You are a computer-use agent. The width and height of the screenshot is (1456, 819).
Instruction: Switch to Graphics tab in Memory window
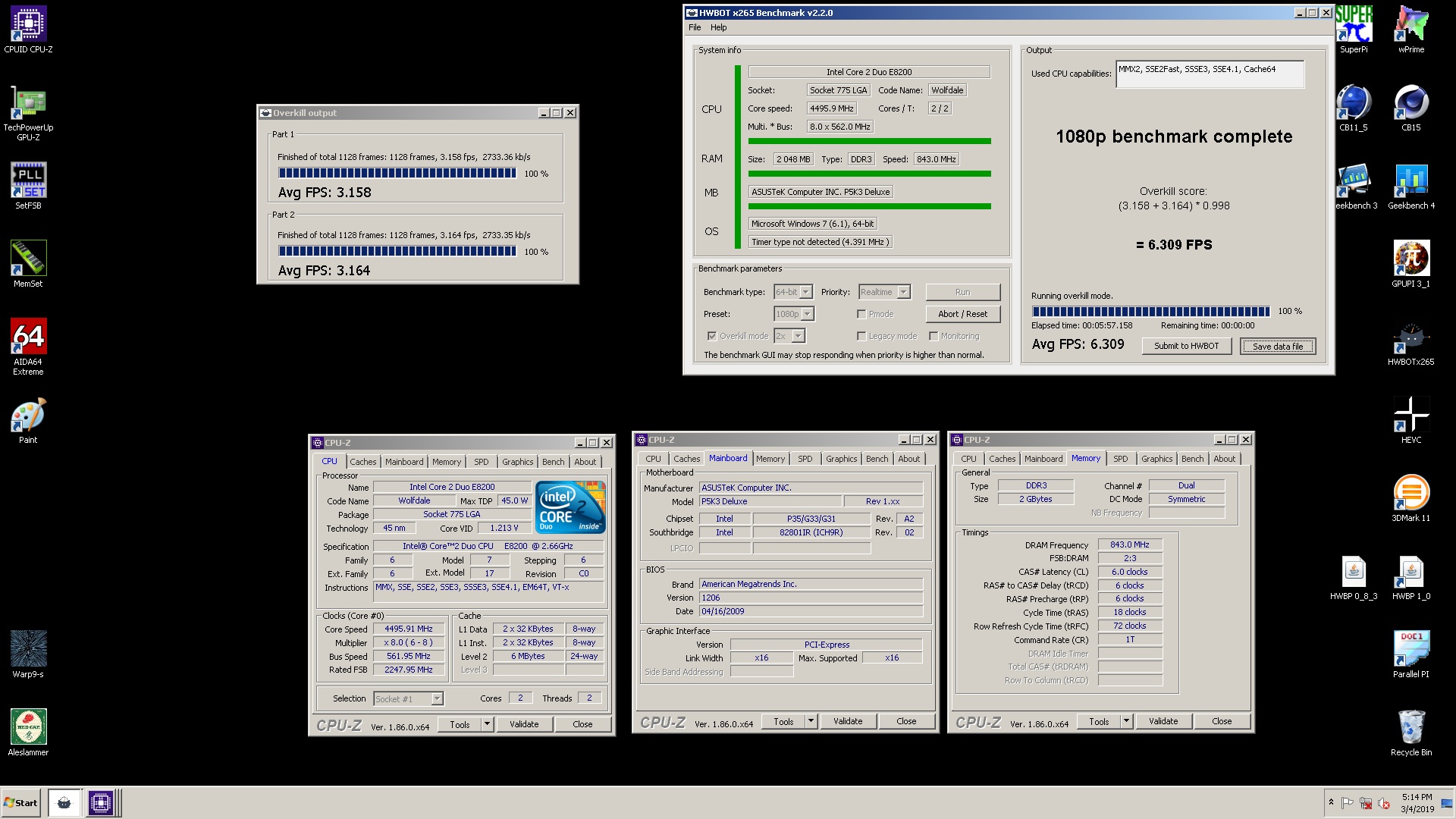1156,459
